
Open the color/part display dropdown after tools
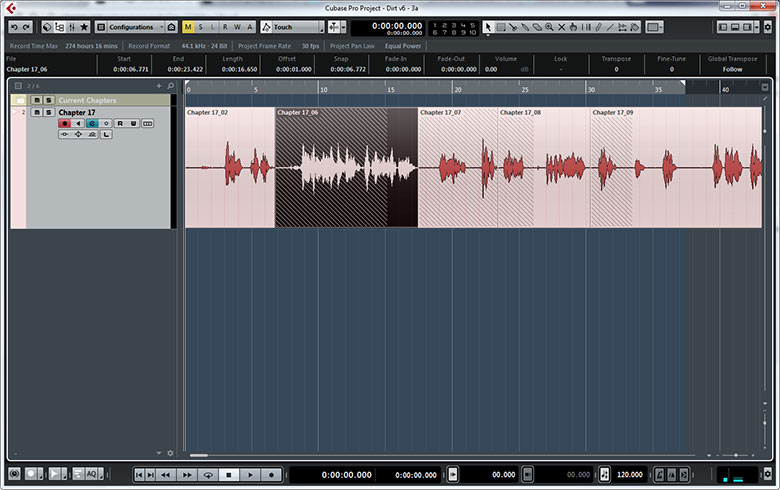[x=654, y=27]
